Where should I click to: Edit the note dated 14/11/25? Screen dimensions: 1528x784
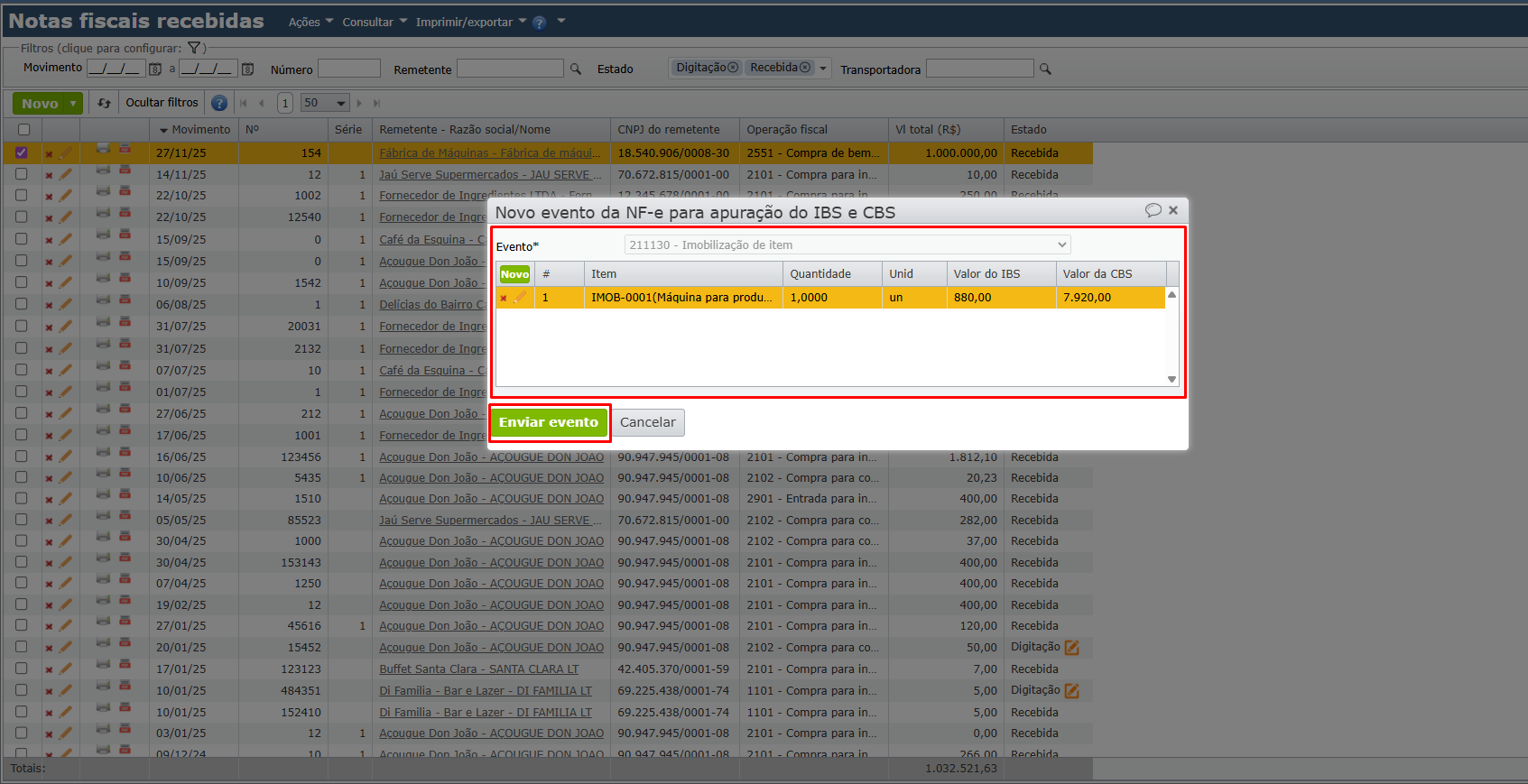(65, 174)
